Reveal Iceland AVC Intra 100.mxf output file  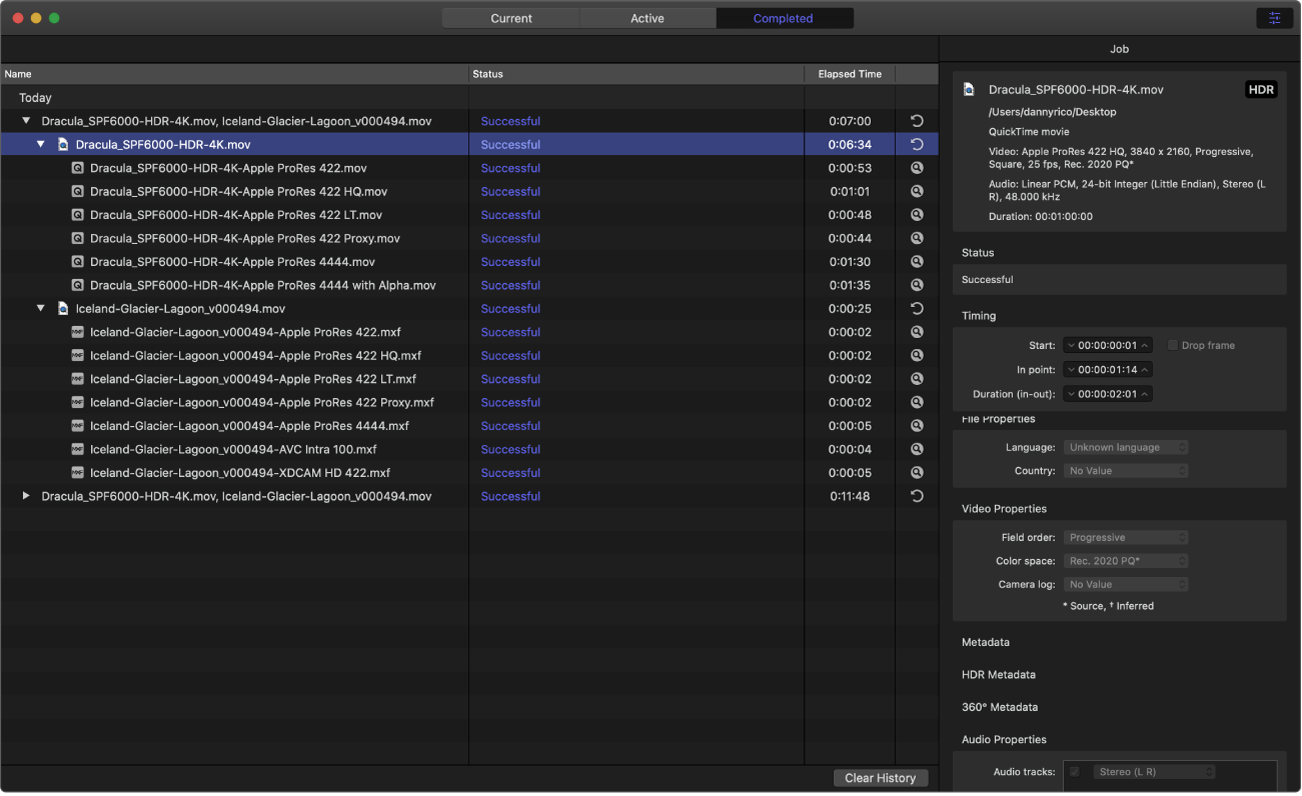(916, 450)
